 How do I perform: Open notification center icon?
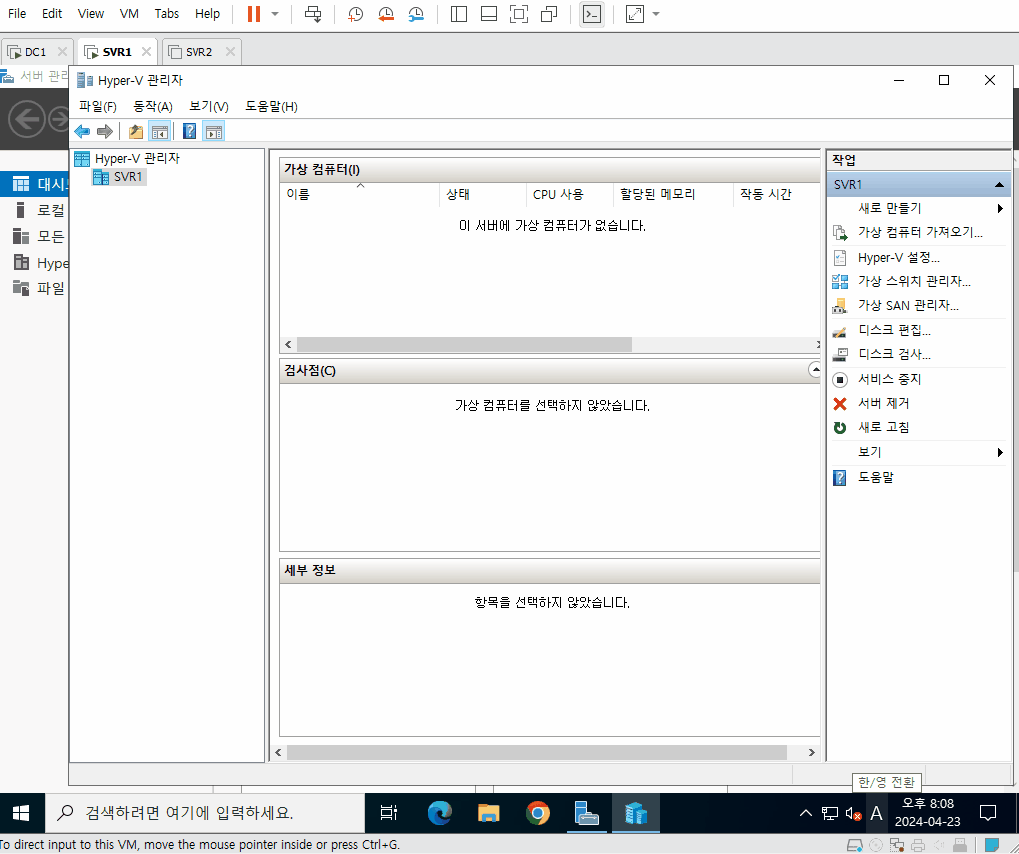pyautogui.click(x=988, y=813)
